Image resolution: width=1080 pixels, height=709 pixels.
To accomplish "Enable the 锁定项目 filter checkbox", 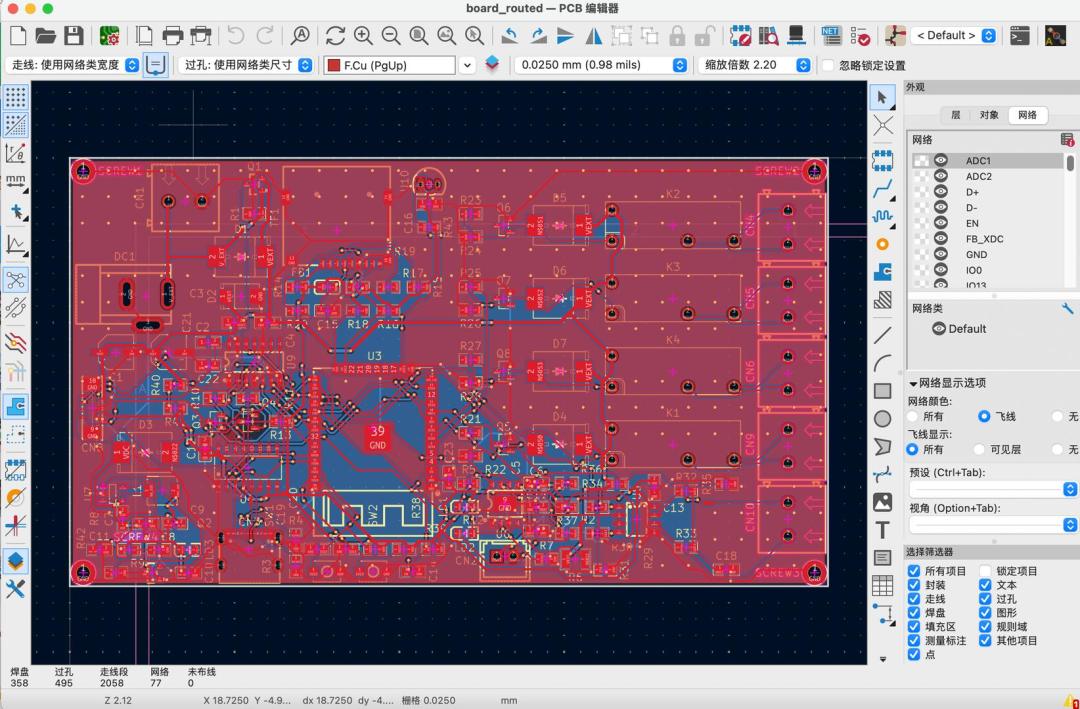I will pos(985,571).
